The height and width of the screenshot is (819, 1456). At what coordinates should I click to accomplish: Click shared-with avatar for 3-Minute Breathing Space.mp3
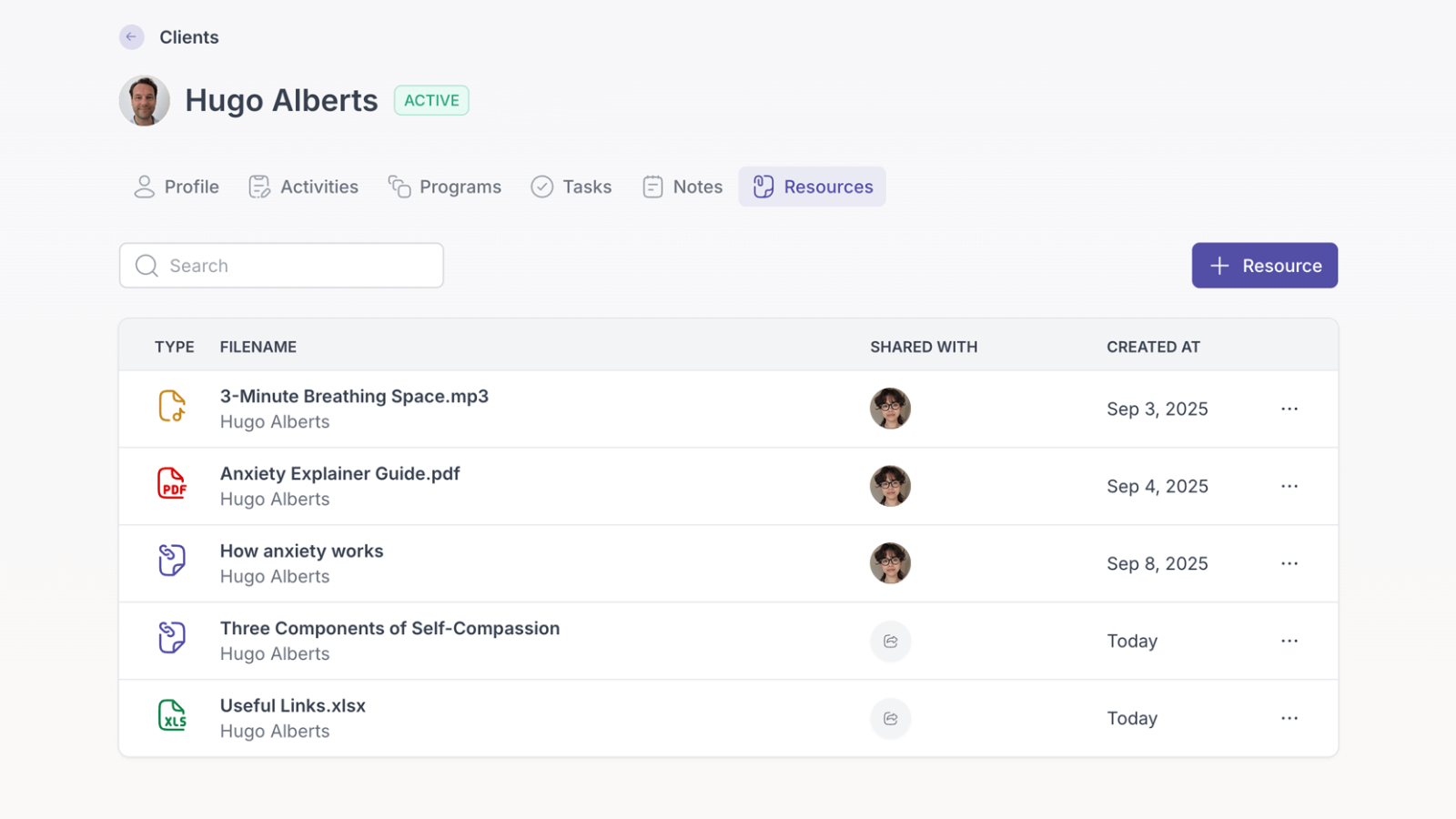[x=890, y=409]
